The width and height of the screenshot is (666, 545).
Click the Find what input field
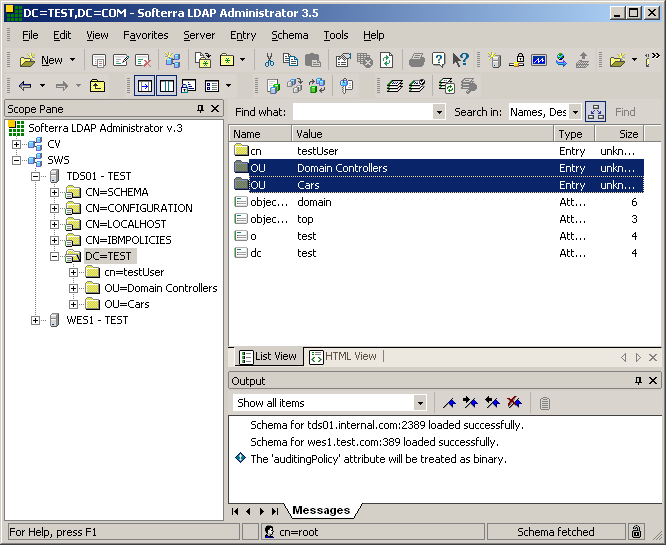pos(362,112)
